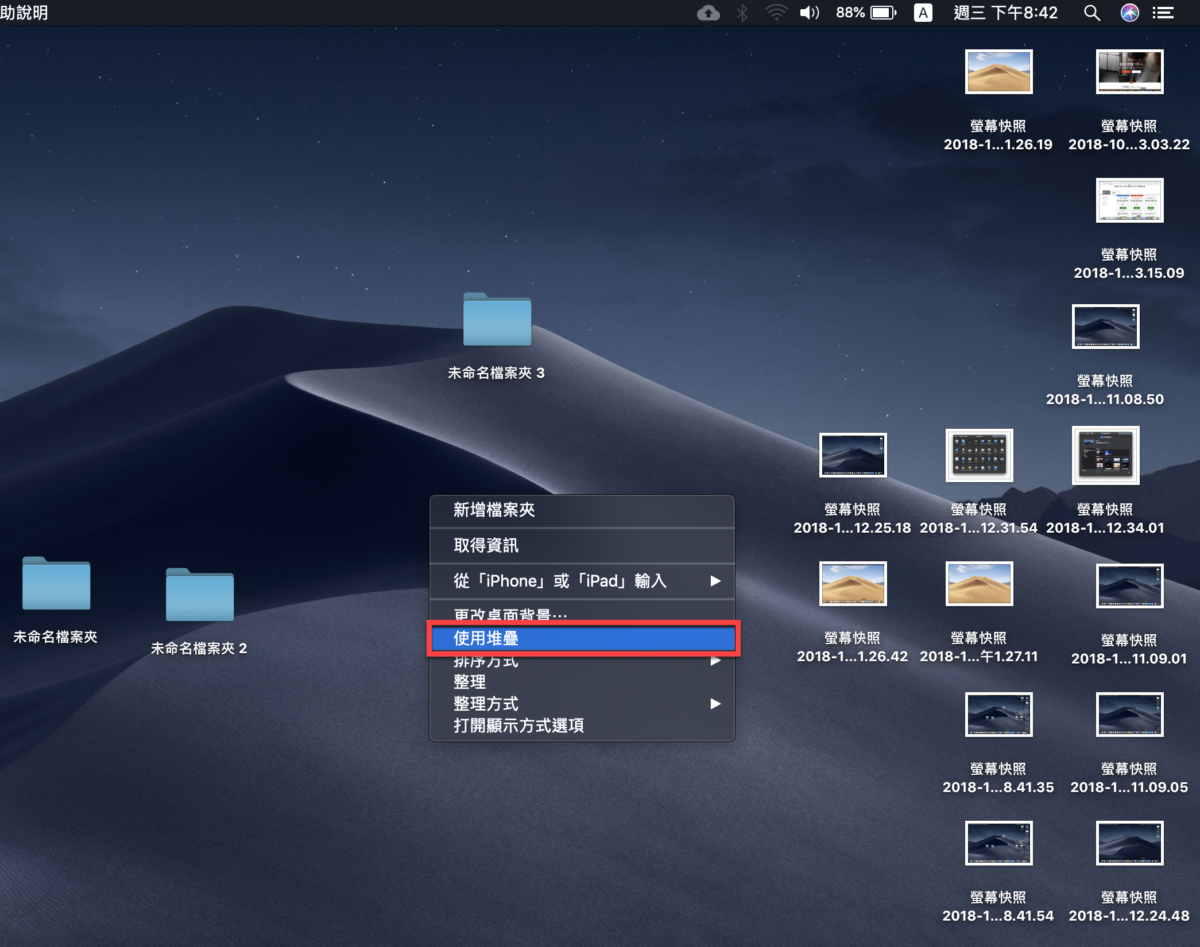The width and height of the screenshot is (1200, 947).
Task: Click the 88% battery status
Action: pos(866,13)
